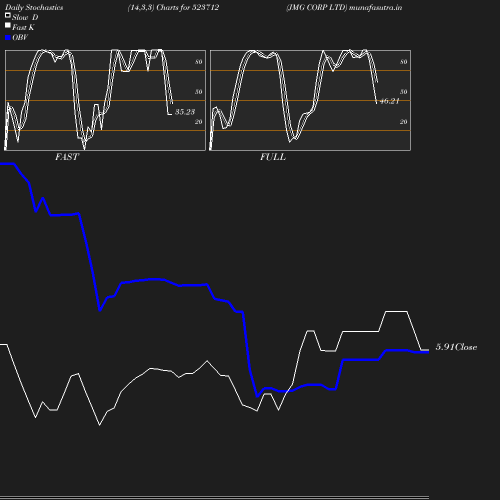Click the 50 axis label in FULL chart
500x500 pixels.
tap(404, 92)
